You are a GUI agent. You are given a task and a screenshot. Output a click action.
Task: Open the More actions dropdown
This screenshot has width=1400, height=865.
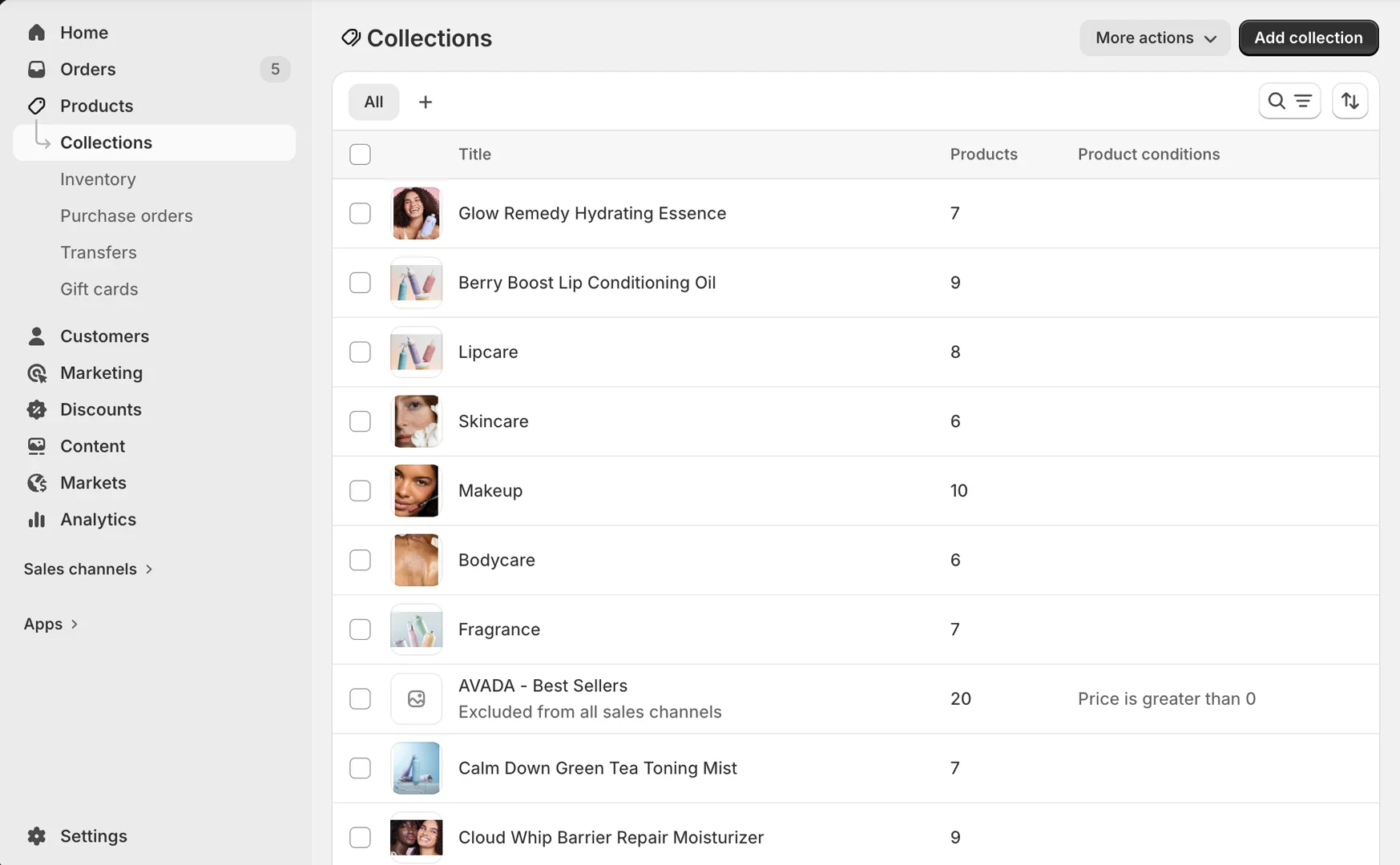[x=1155, y=38]
